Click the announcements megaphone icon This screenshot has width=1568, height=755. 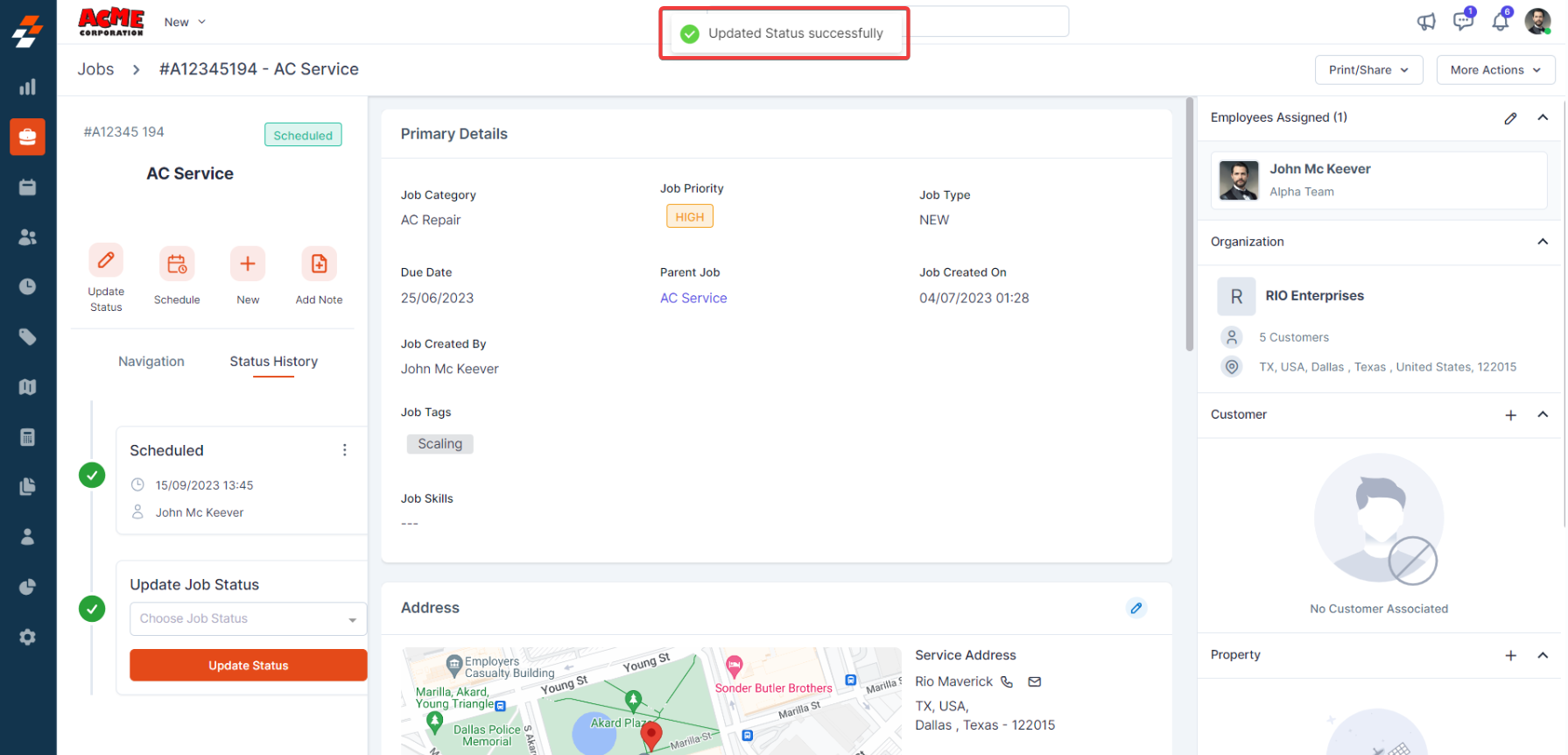point(1426,22)
